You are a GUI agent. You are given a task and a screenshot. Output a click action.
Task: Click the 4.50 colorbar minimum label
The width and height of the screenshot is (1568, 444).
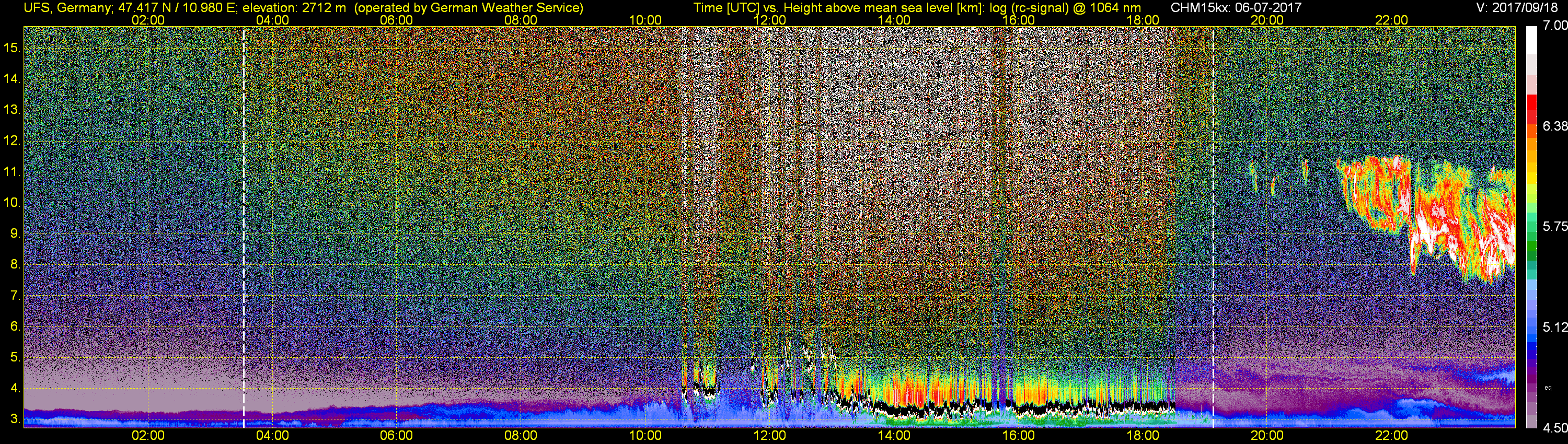coord(1554,428)
